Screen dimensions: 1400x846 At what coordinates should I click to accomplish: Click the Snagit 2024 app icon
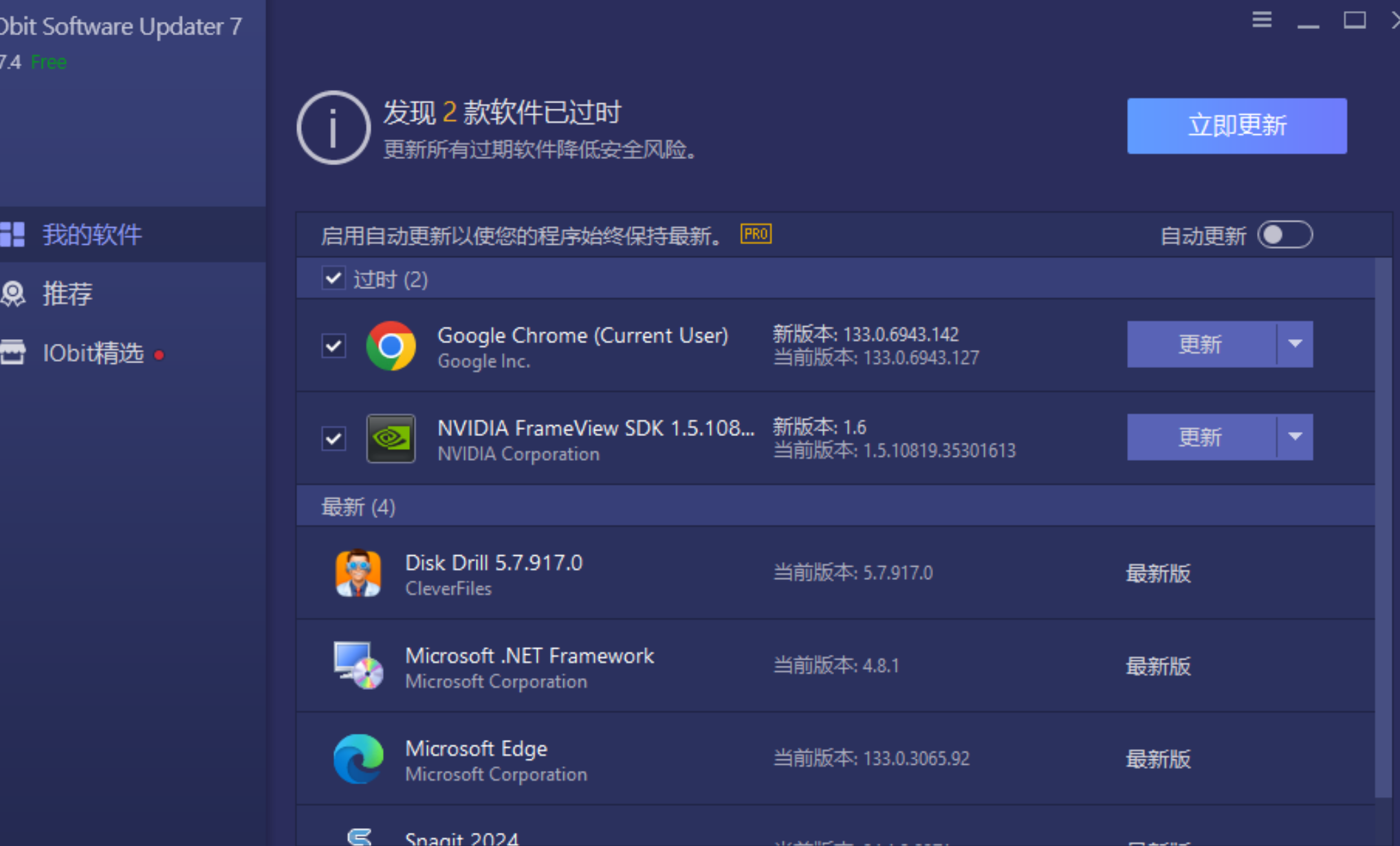pos(359,837)
